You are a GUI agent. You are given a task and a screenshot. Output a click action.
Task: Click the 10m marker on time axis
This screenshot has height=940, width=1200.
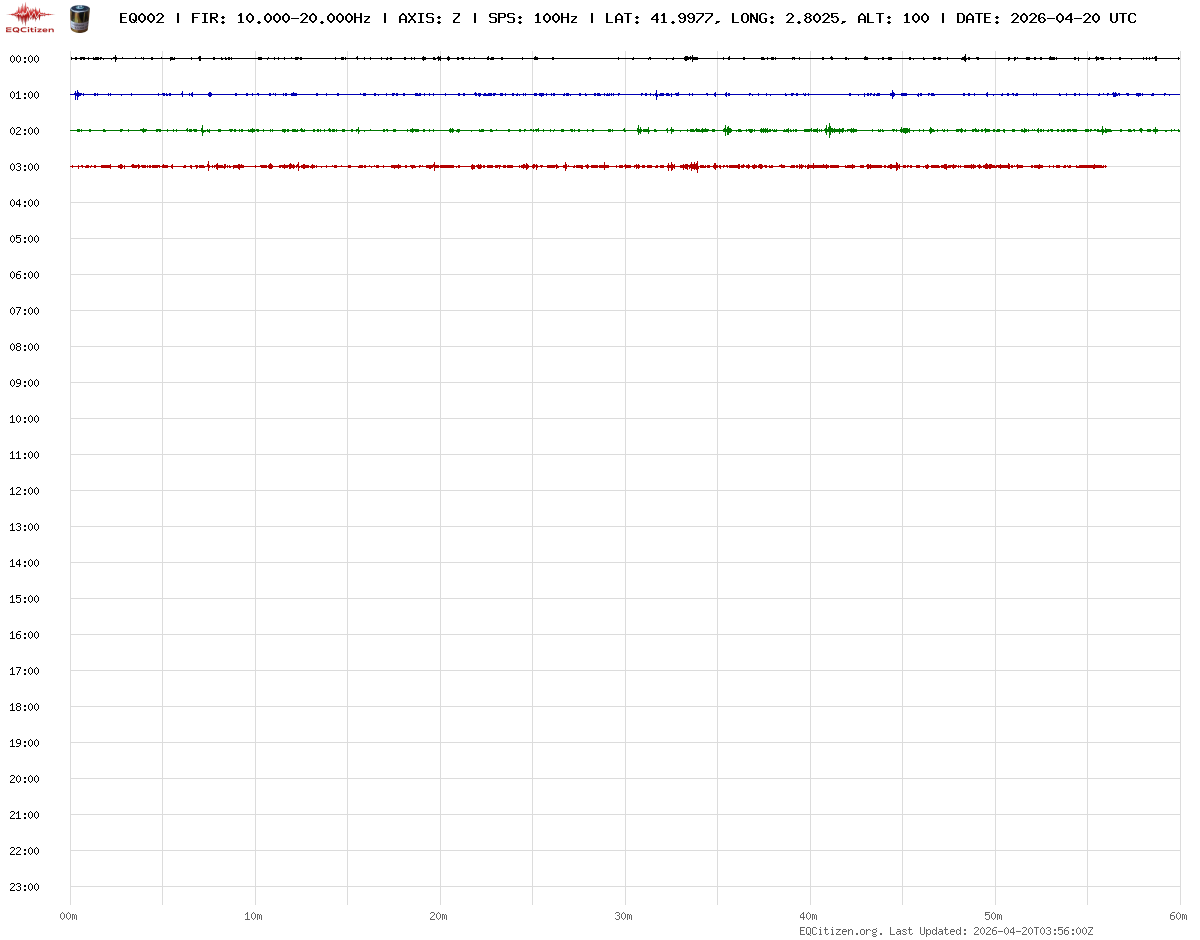coord(254,916)
